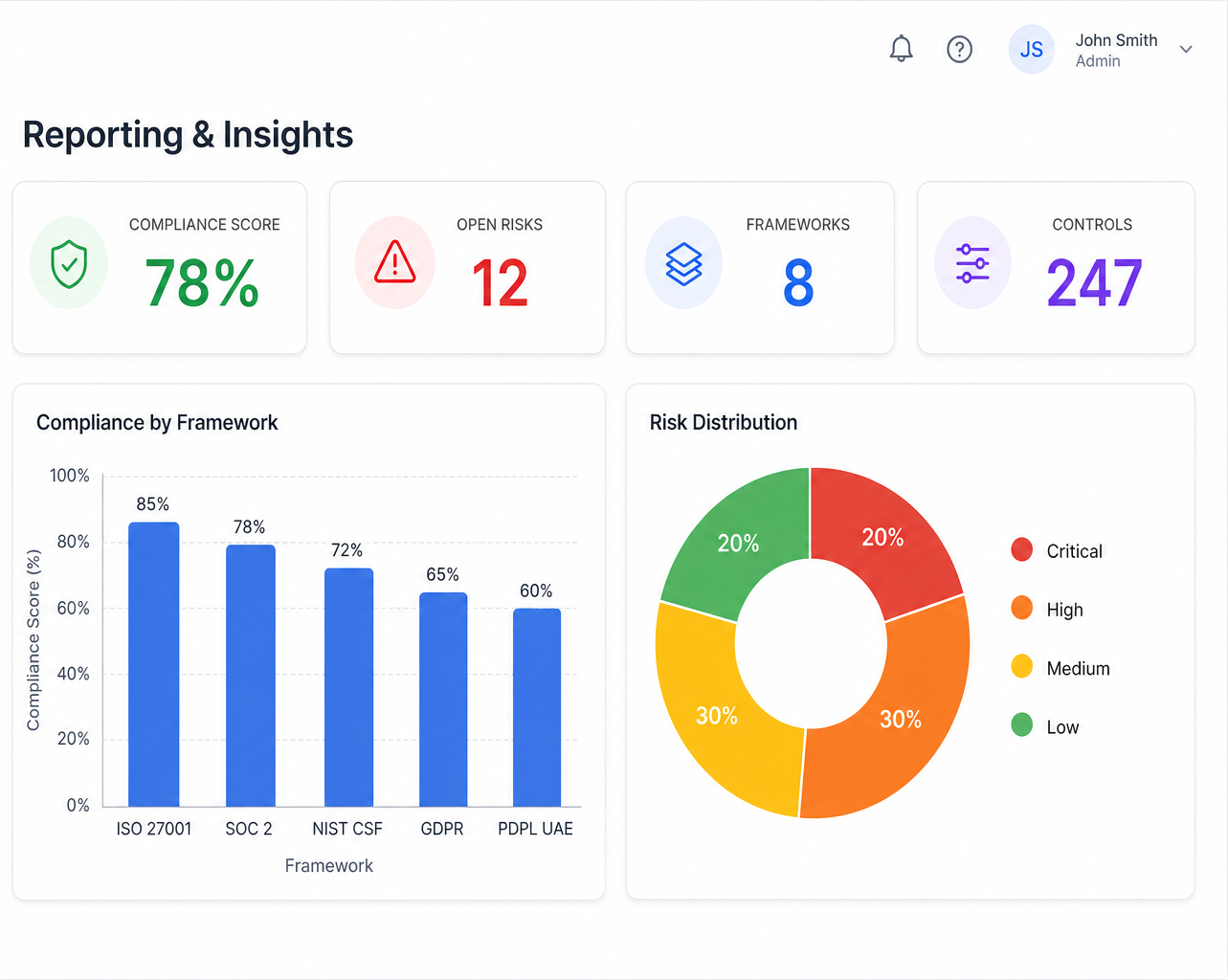This screenshot has width=1228, height=980.
Task: Click the purple sliders controls icon
Action: (972, 263)
